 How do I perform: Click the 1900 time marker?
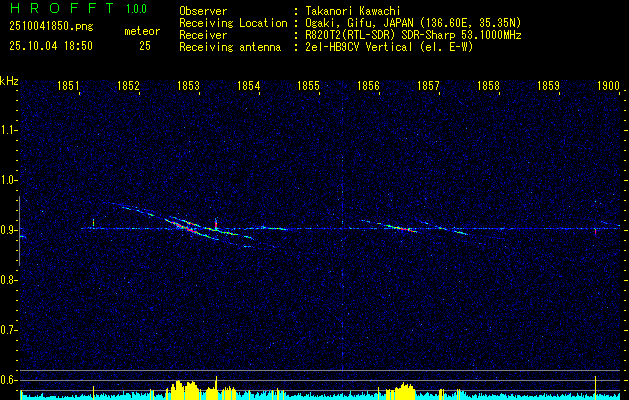pos(609,86)
